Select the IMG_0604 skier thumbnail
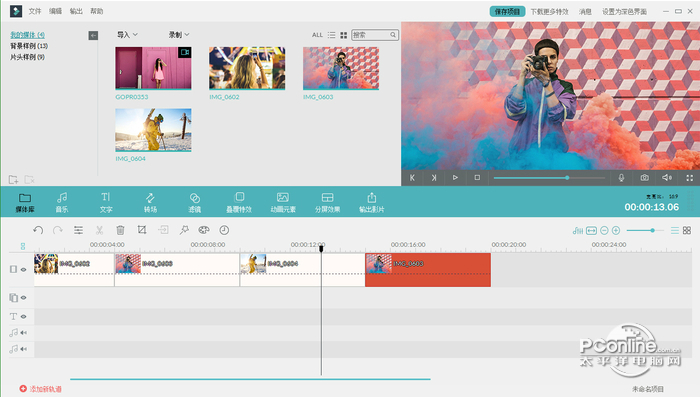 pos(153,130)
